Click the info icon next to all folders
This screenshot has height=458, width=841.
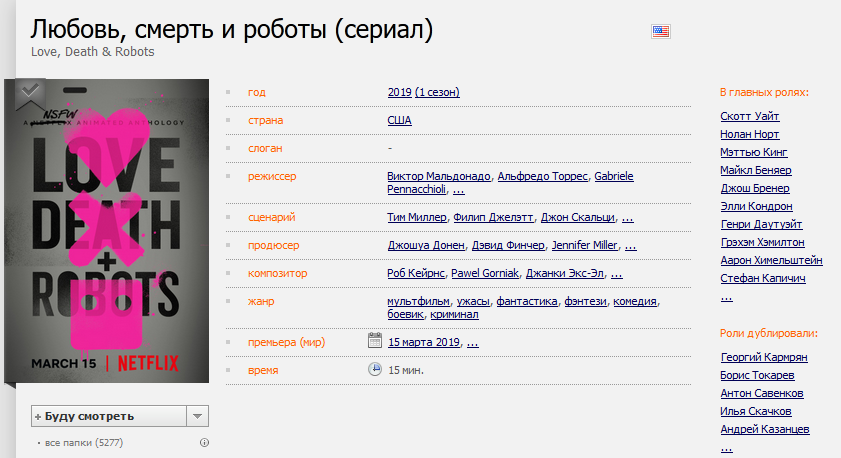(204, 442)
